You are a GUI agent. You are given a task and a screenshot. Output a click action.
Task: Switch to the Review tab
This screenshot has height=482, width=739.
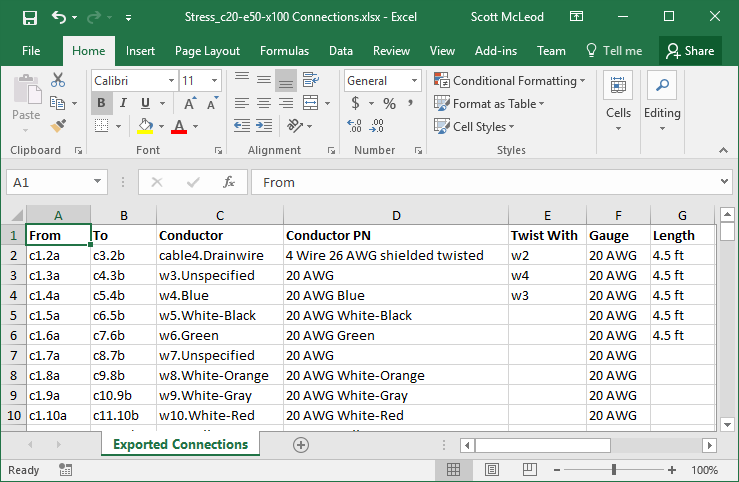391,51
